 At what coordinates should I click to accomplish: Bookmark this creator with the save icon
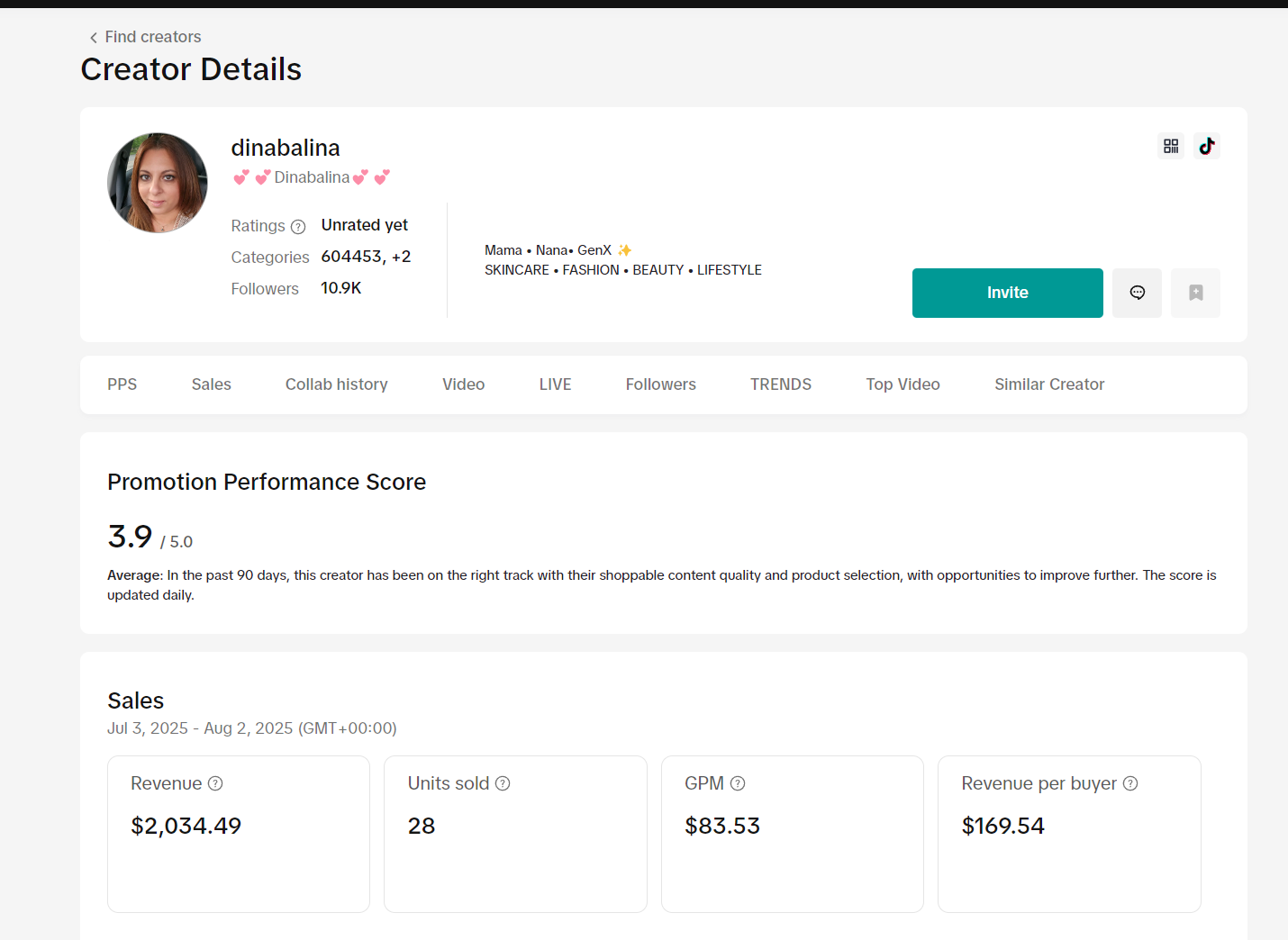[1195, 293]
